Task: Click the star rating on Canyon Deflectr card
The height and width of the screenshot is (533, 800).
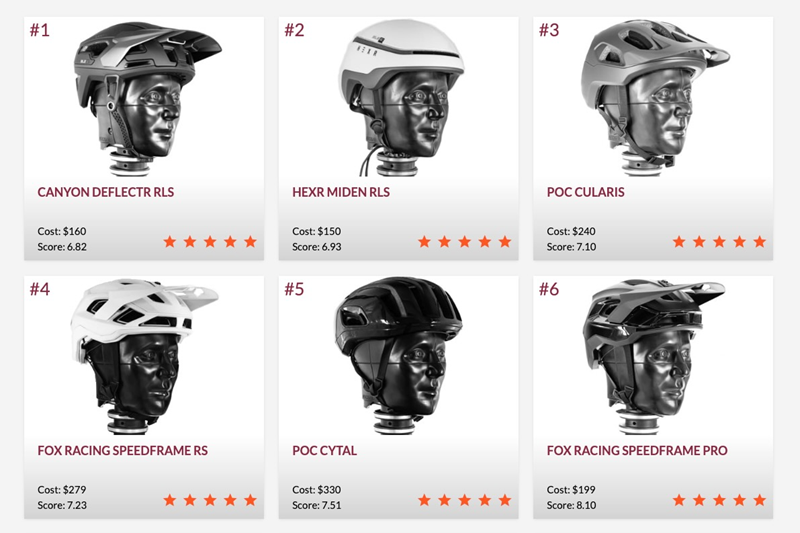Action: (x=210, y=241)
